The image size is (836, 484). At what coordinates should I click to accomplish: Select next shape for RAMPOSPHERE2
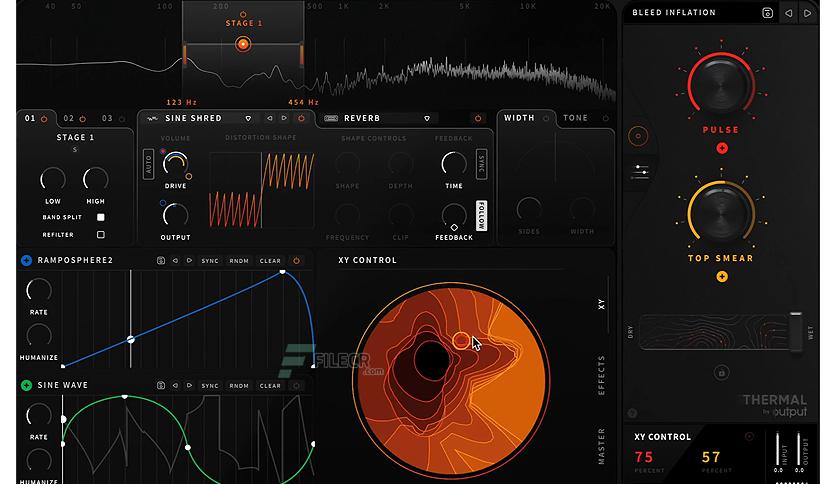(189, 261)
